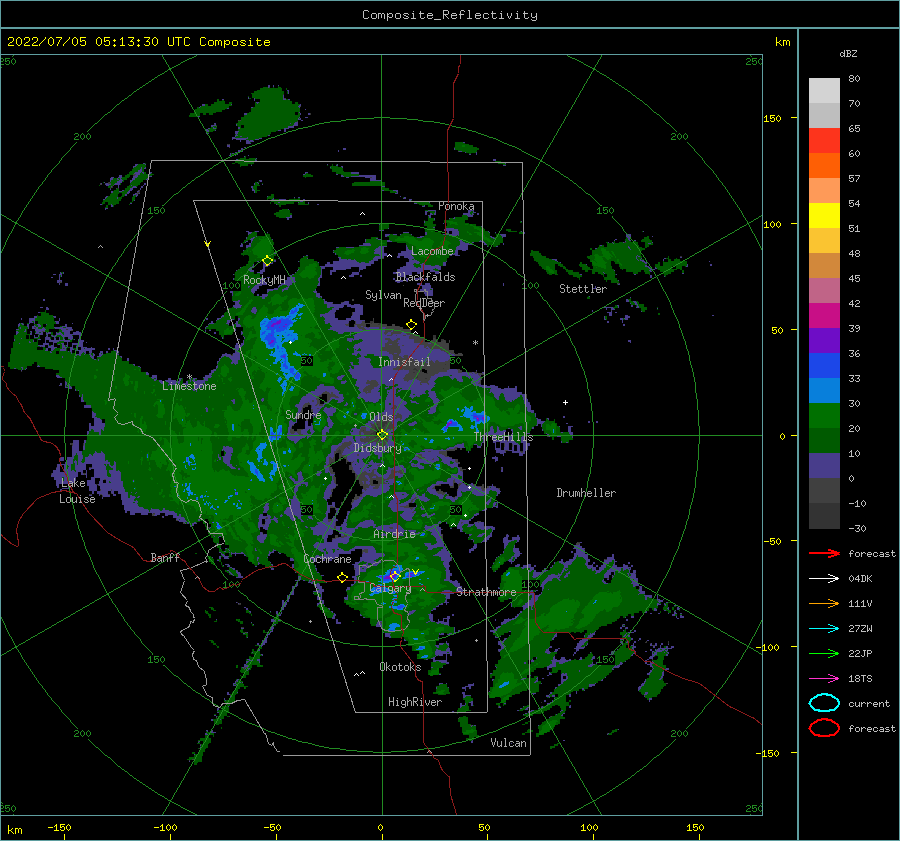Click the Sundre city label

(303, 414)
